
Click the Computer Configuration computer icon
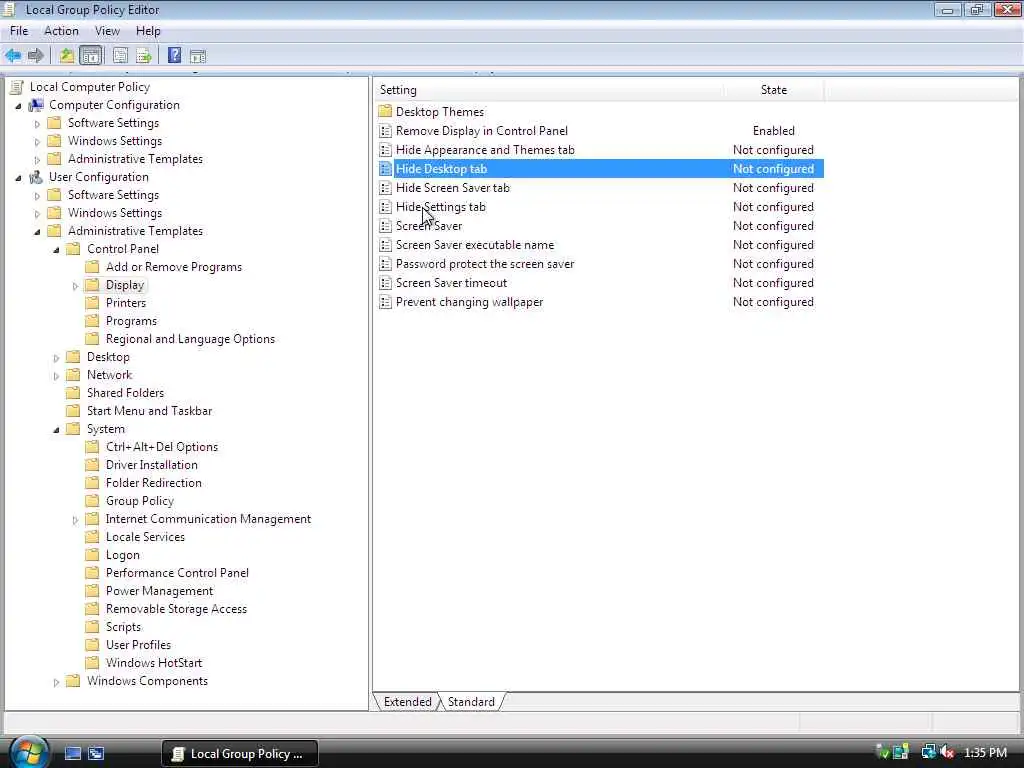[36, 105]
